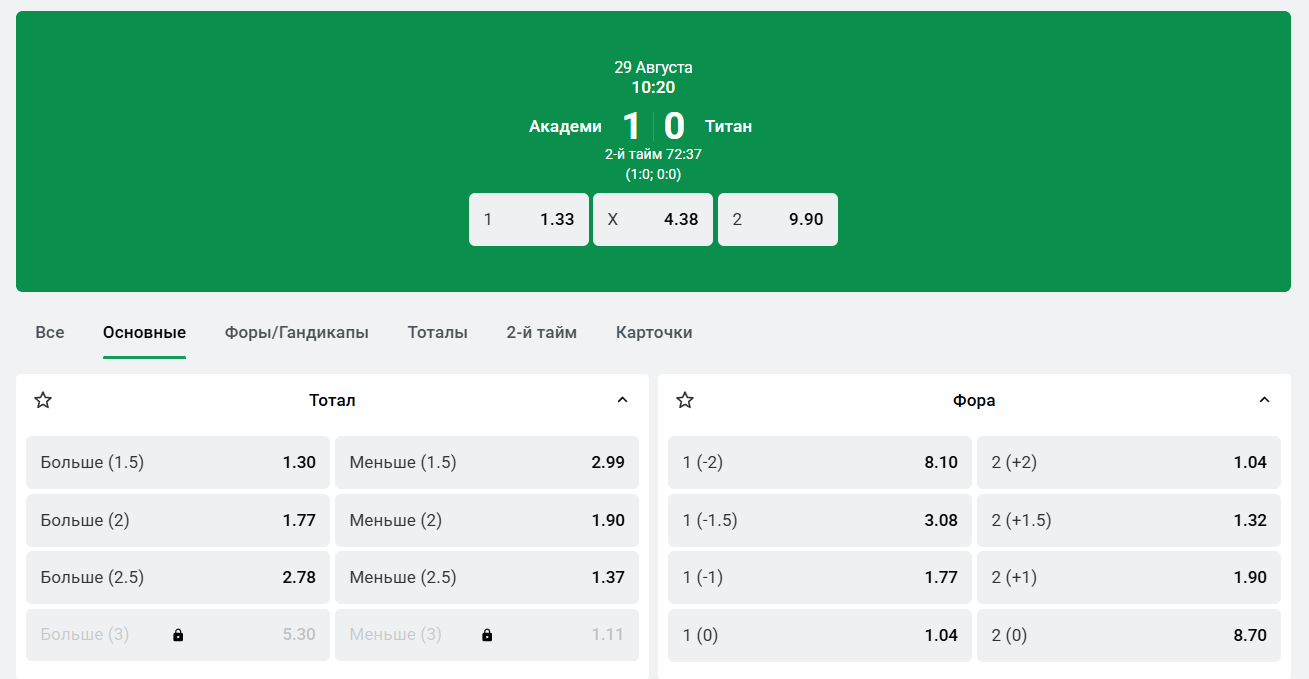The height and width of the screenshot is (679, 1309).
Task: Pick handicap 1 (-1.5) at 3.08
Action: (819, 520)
